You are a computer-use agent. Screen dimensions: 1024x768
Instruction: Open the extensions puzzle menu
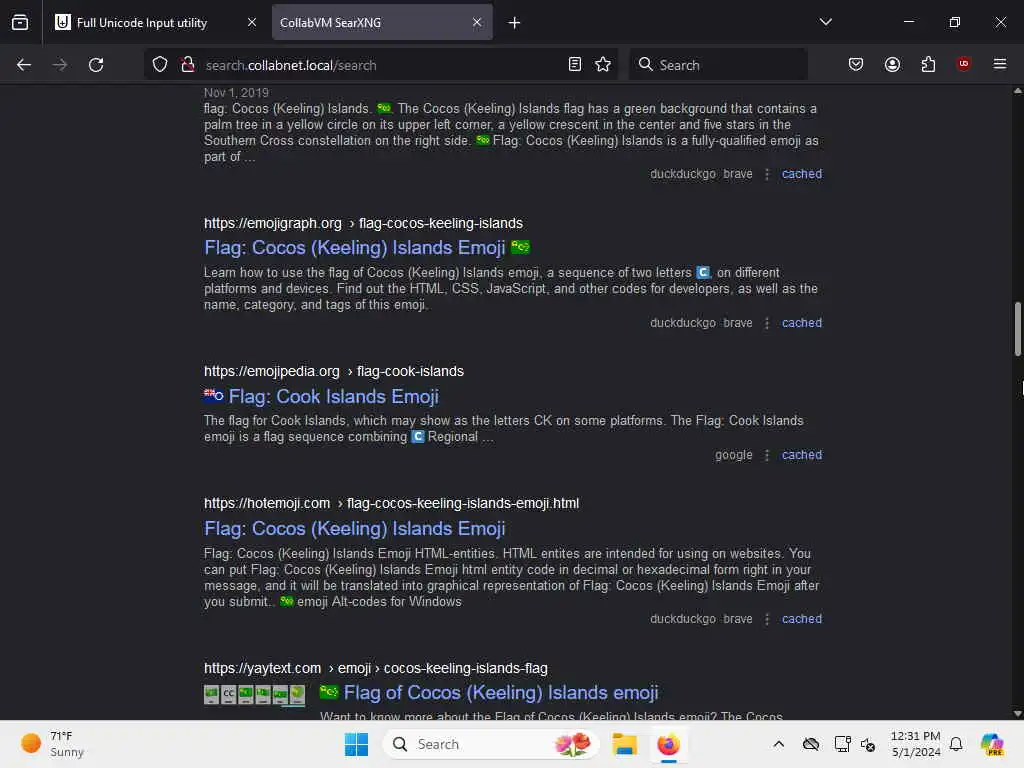coord(928,64)
